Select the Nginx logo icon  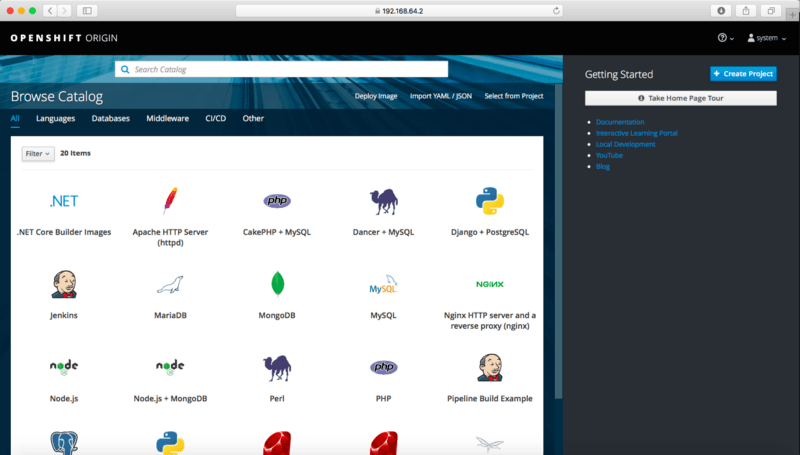tap(490, 284)
